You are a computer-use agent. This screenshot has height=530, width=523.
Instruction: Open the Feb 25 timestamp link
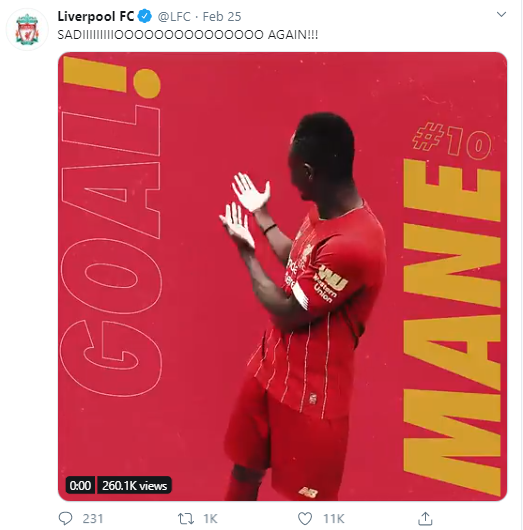pyautogui.click(x=222, y=17)
